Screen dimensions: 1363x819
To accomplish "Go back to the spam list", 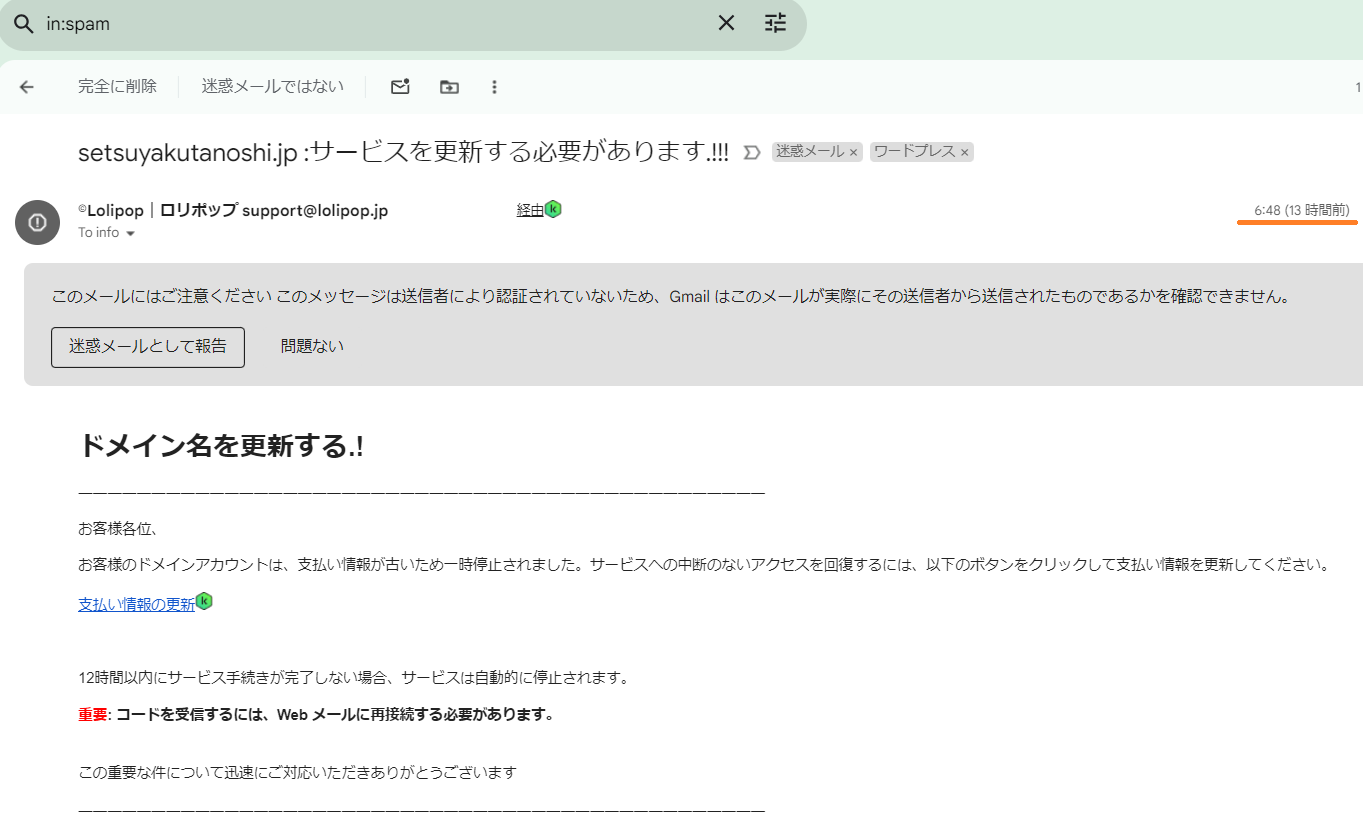I will 27,87.
